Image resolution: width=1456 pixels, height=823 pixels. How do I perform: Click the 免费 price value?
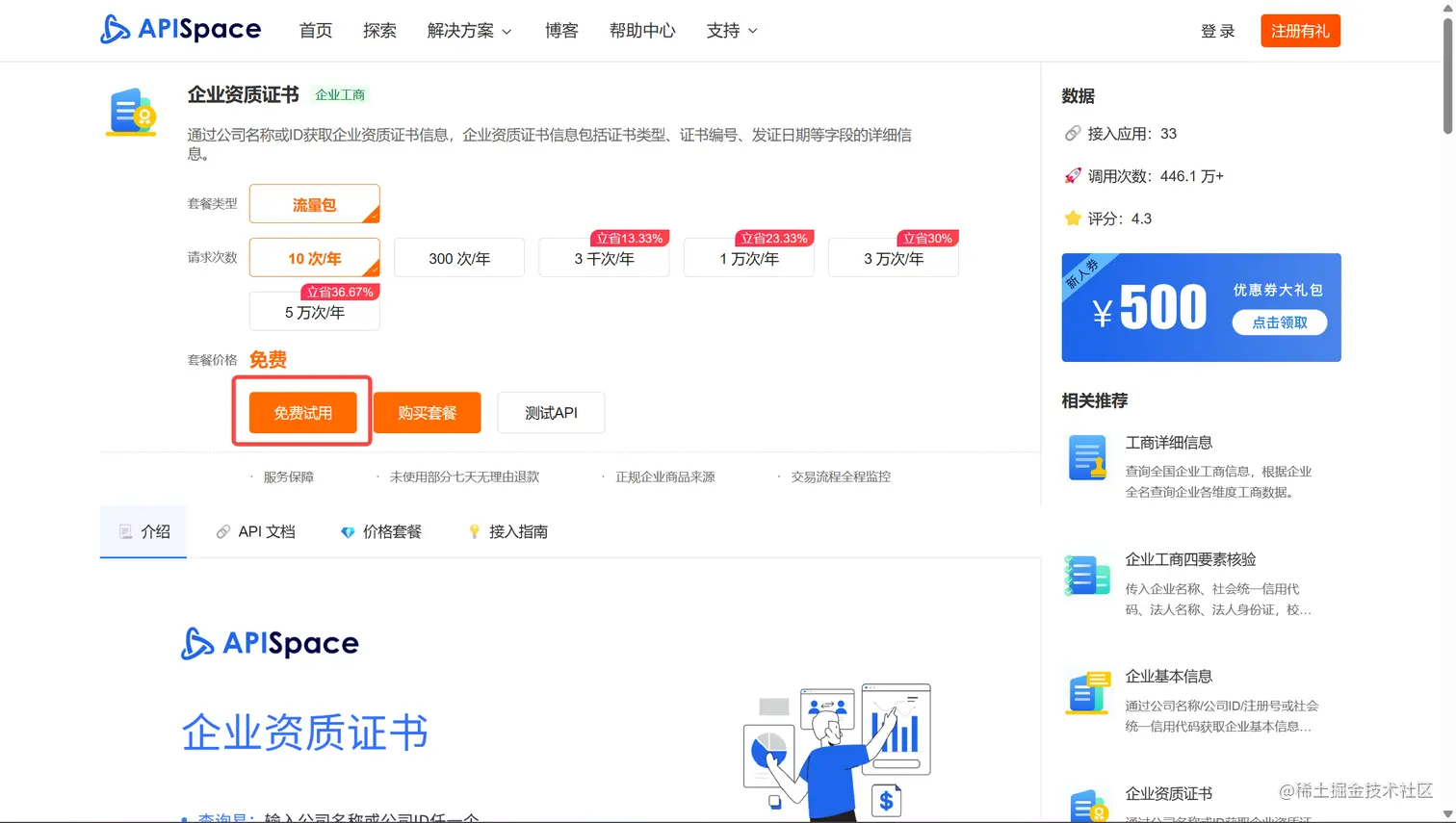pos(268,360)
